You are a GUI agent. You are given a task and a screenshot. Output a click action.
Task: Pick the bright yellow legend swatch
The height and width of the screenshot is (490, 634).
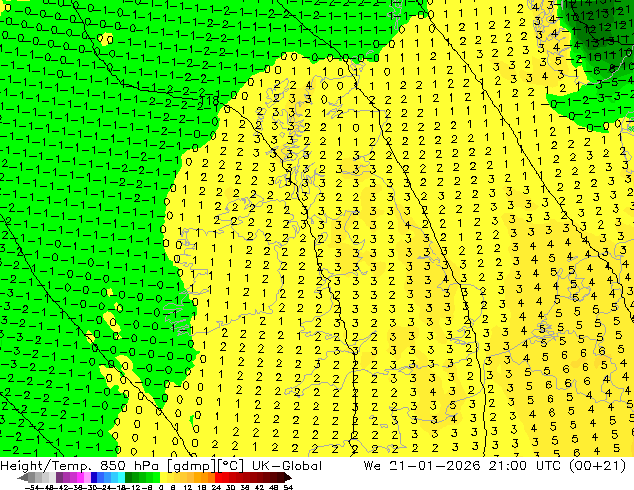(163, 478)
